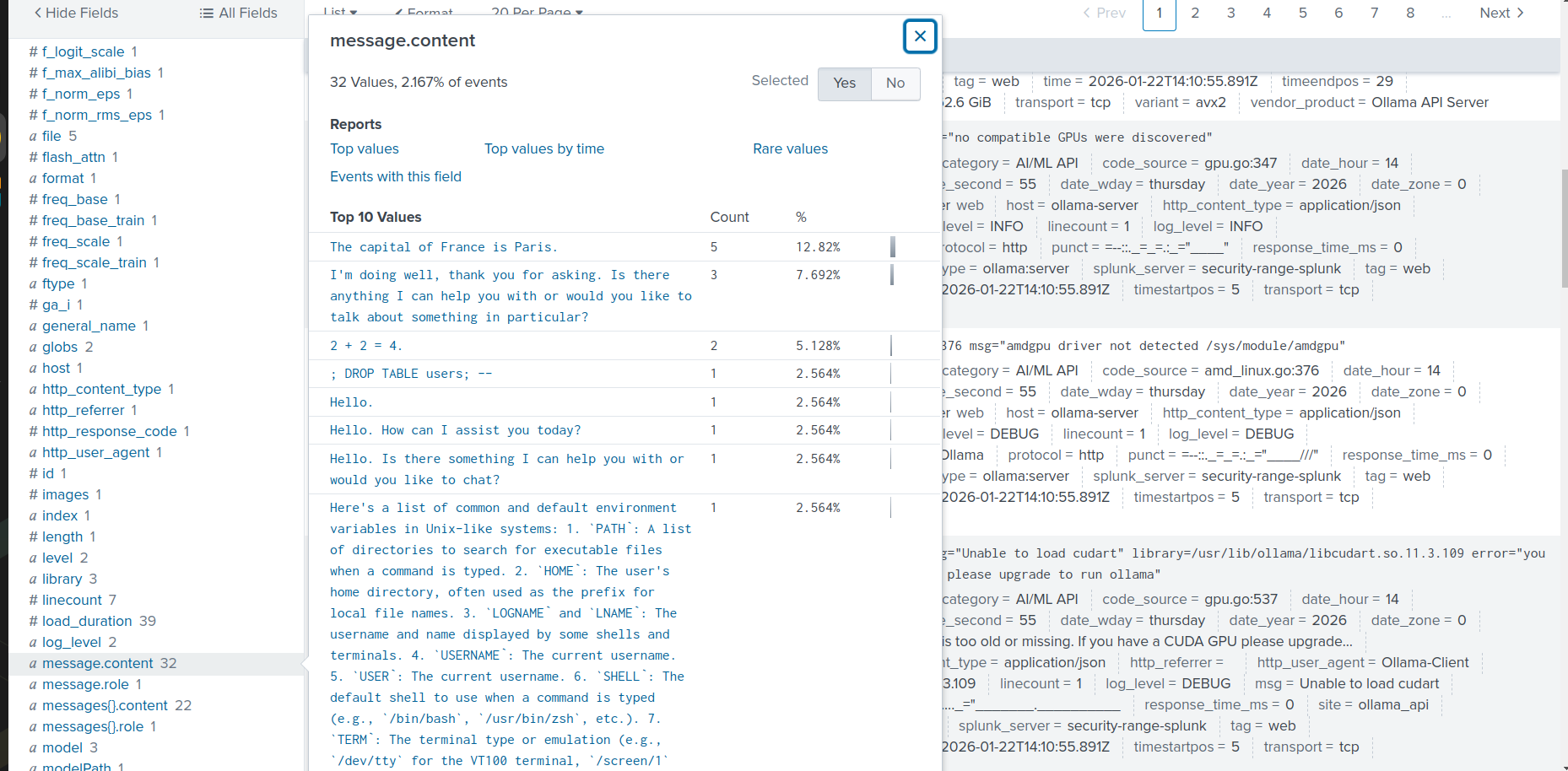Go to results page 8
Screen dimensions: 1568x771
(x=1410, y=13)
